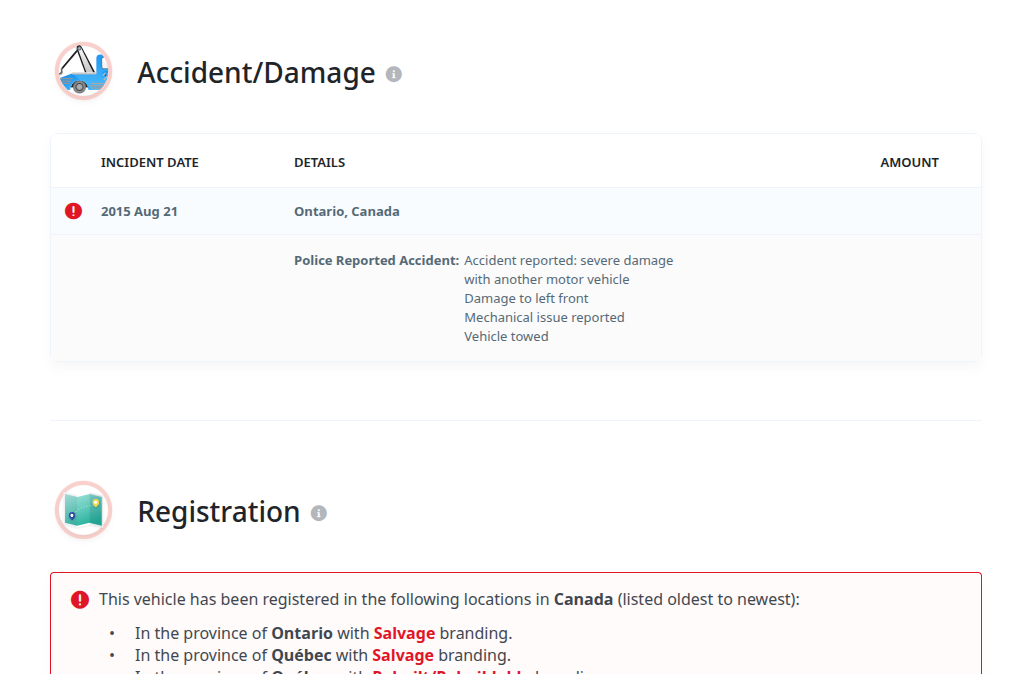Screen dimensions: 1035x674
Task: Click the AMOUNT column header
Action: point(909,163)
